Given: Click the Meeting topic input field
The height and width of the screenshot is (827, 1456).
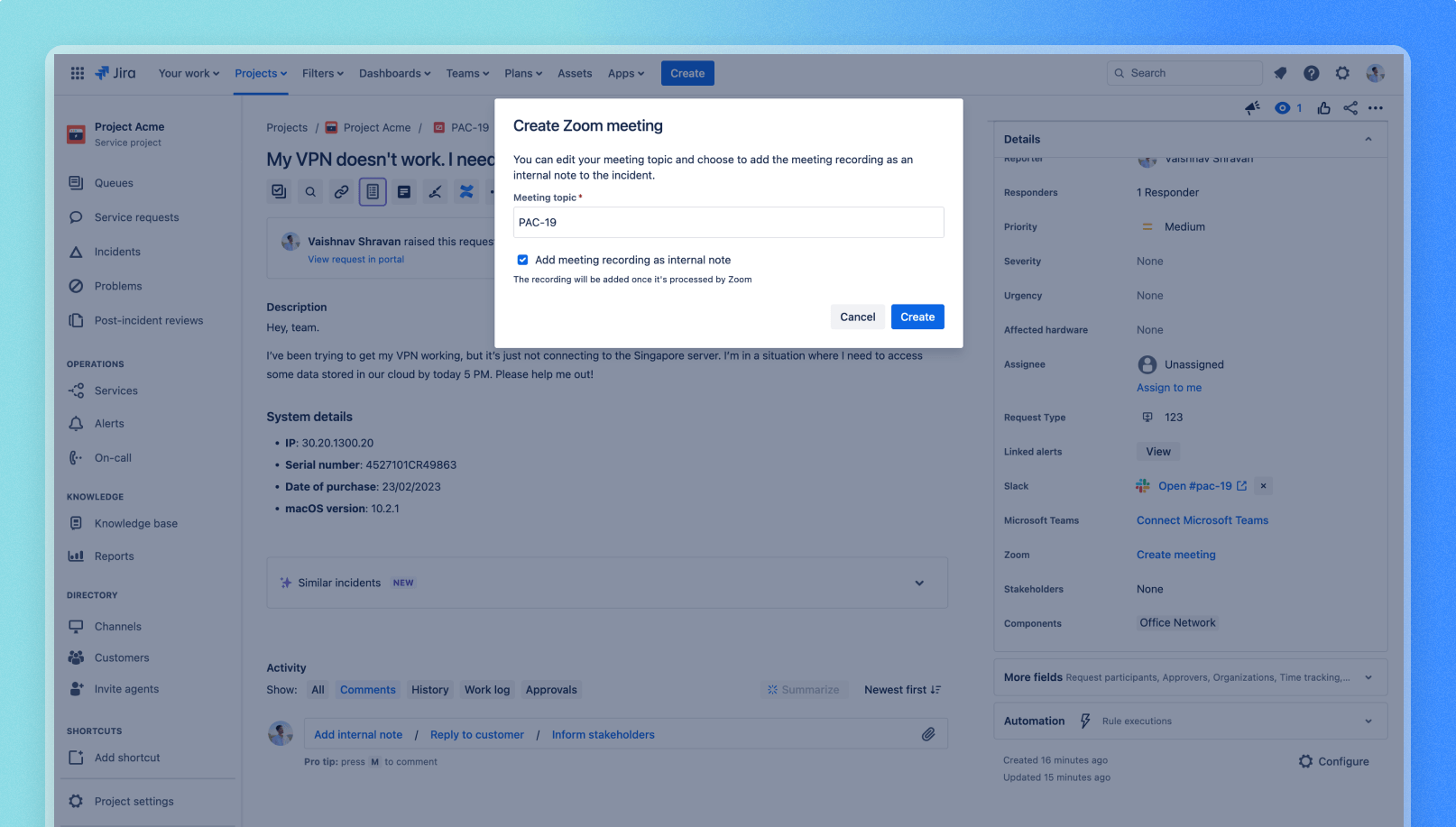Looking at the screenshot, I should point(729,223).
